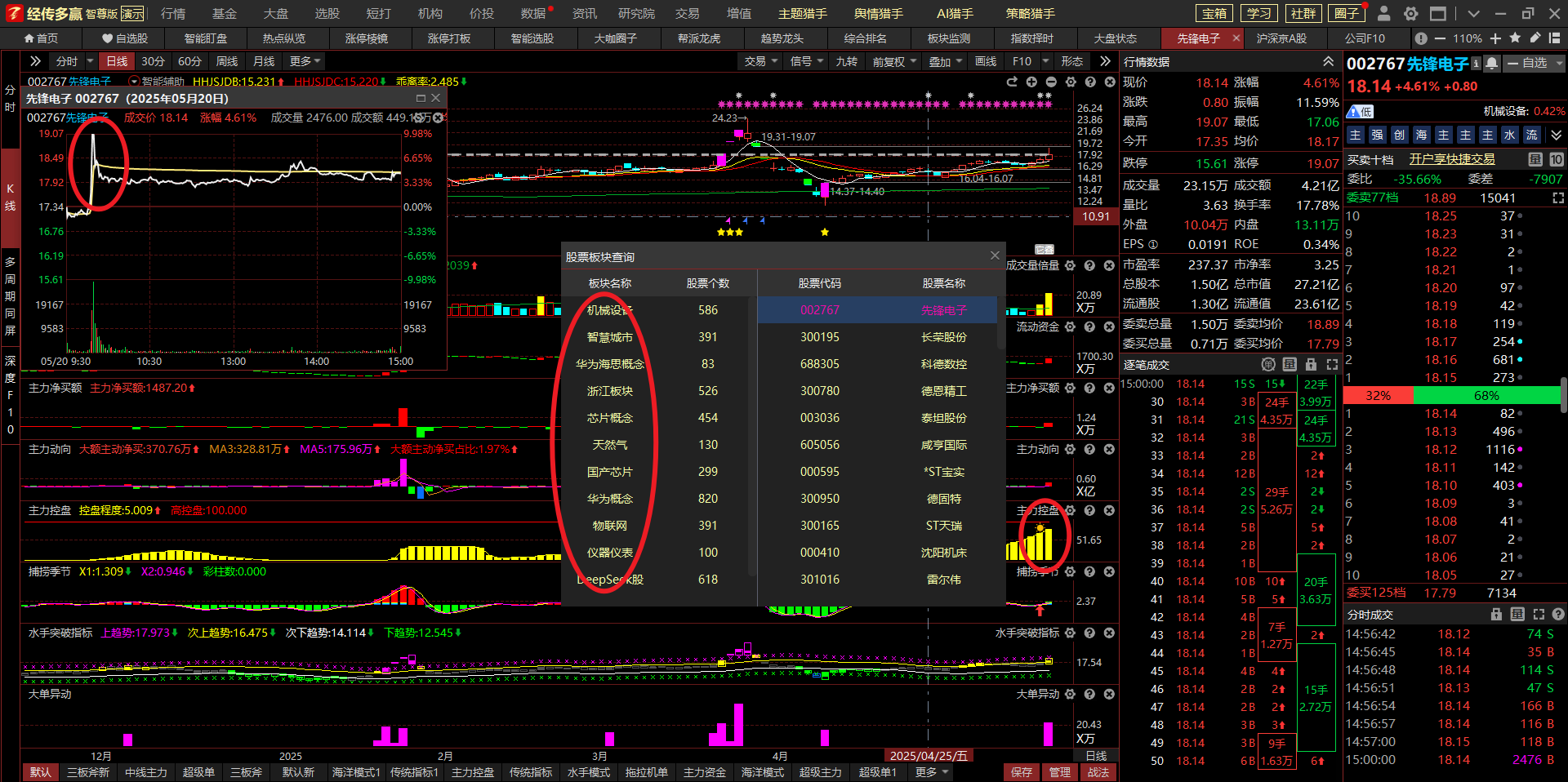Click the star favorite icon in tab bar
1568x782 pixels.
(1516, 38)
